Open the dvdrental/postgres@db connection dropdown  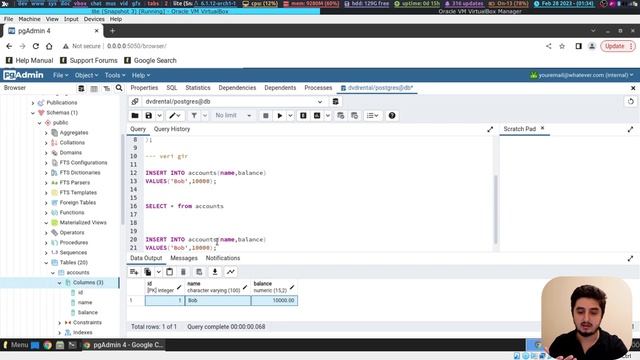tap(234, 102)
